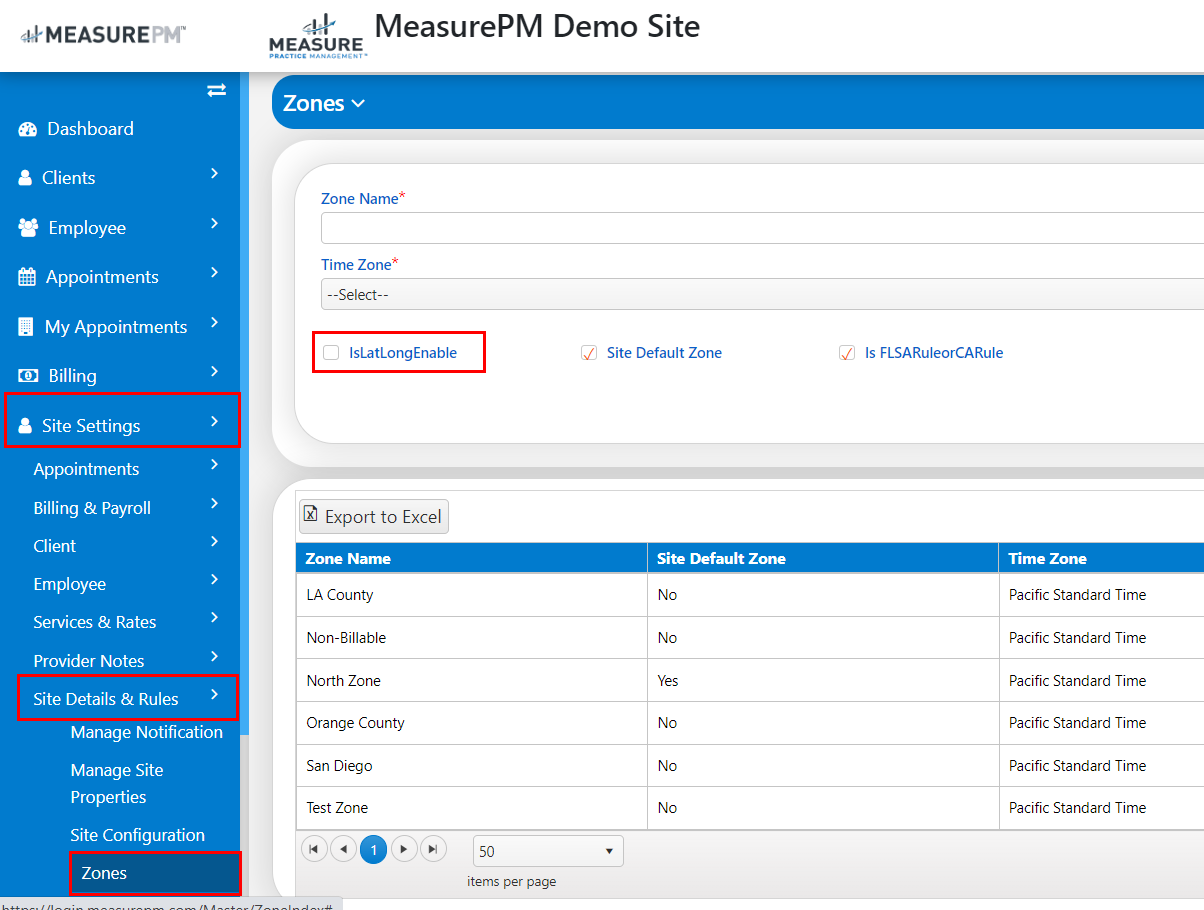
Task: Open Site Configuration in the sidebar
Action: (137, 835)
